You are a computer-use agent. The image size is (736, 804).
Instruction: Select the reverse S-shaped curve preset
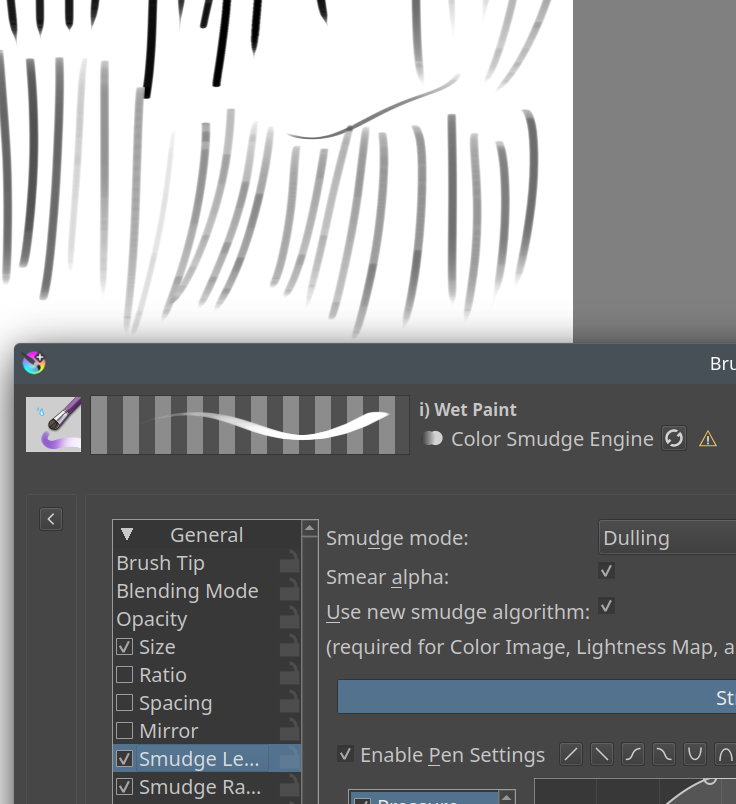(x=664, y=754)
